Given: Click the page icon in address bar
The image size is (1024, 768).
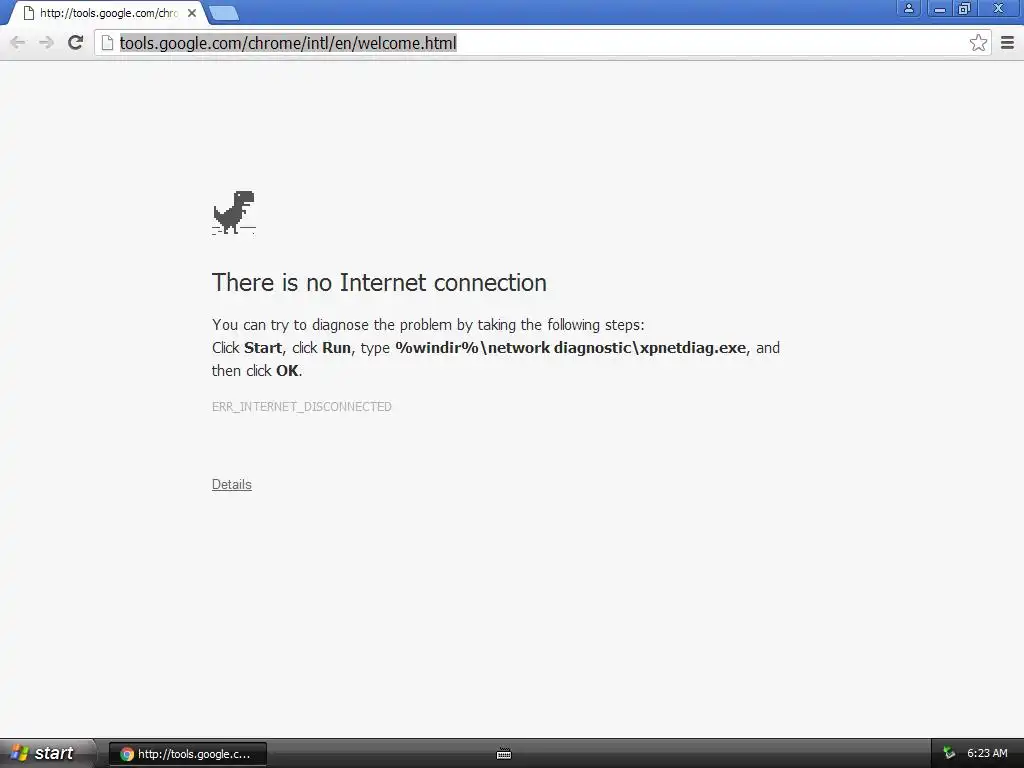Looking at the screenshot, I should (x=107, y=43).
